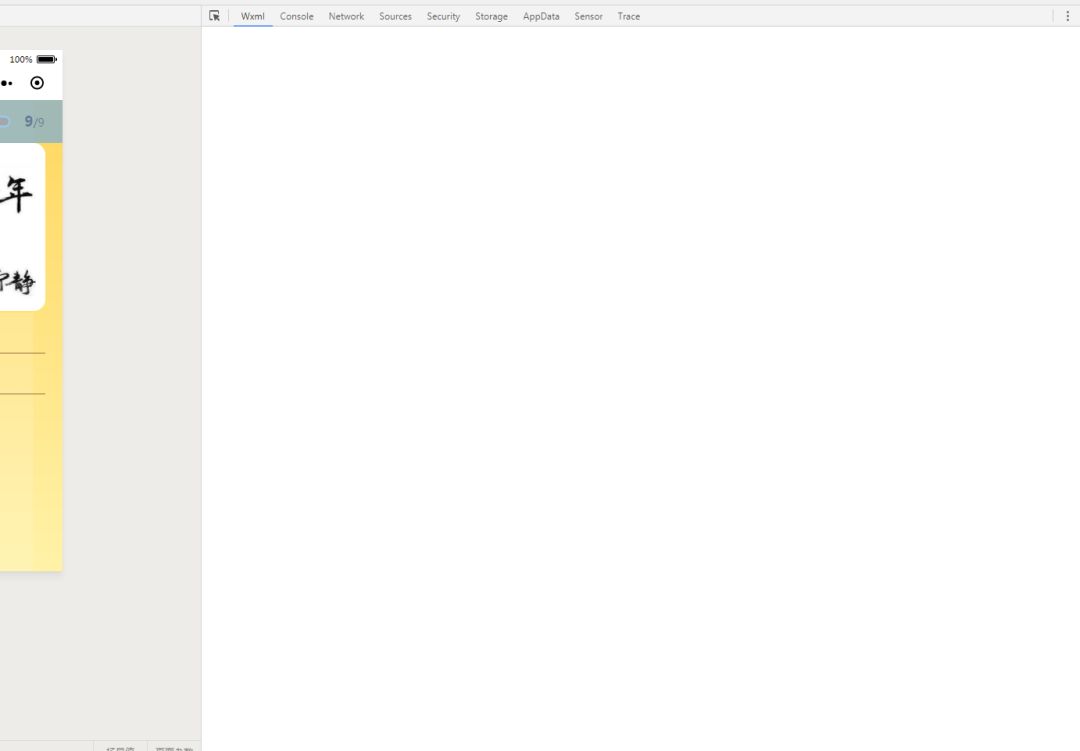Open the Network tab

pyautogui.click(x=346, y=17)
